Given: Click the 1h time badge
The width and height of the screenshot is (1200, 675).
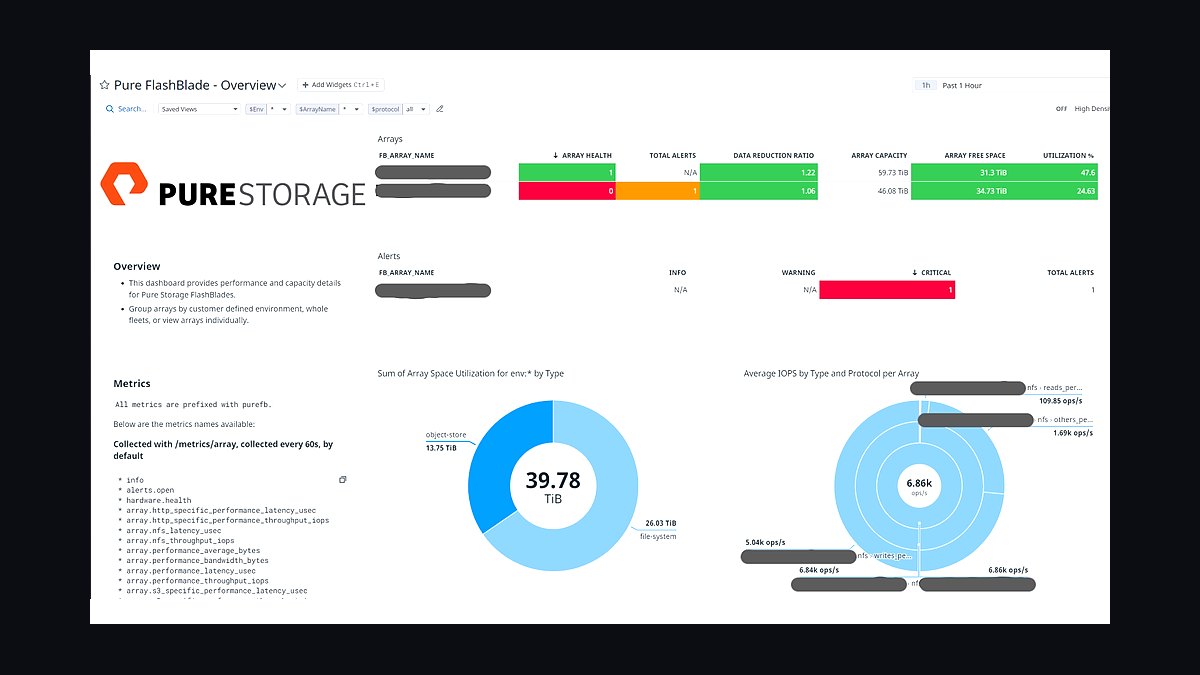Looking at the screenshot, I should 926,86.
